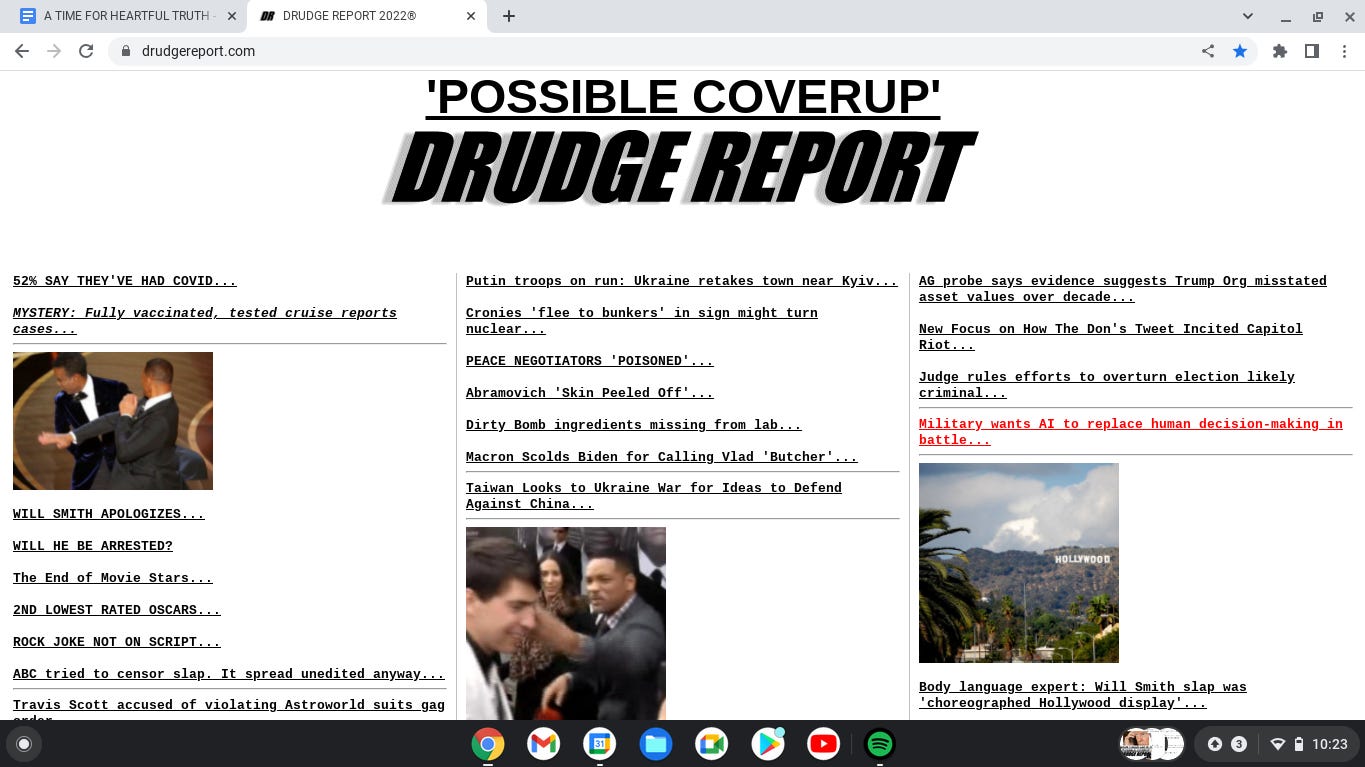Open the Travis Scott Astroworld link
The image size is (1365, 767).
229,709
